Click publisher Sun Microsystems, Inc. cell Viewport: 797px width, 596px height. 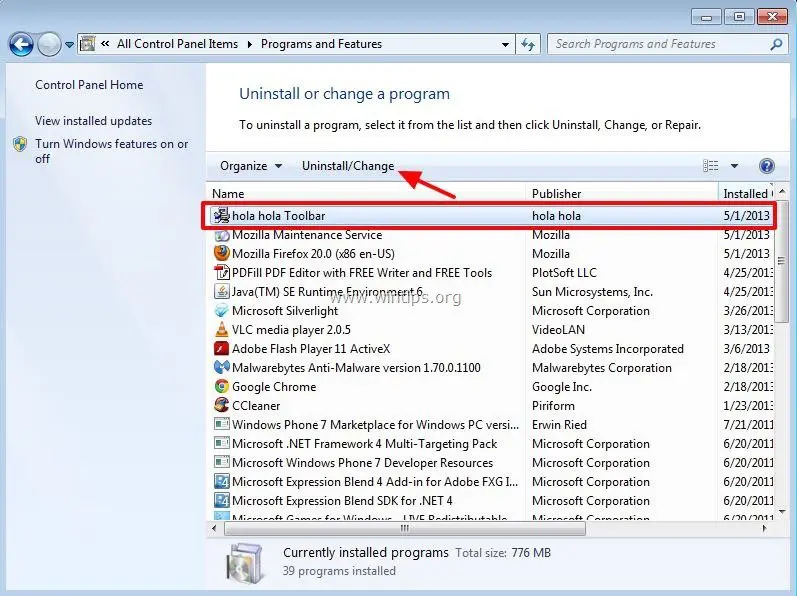pos(592,292)
